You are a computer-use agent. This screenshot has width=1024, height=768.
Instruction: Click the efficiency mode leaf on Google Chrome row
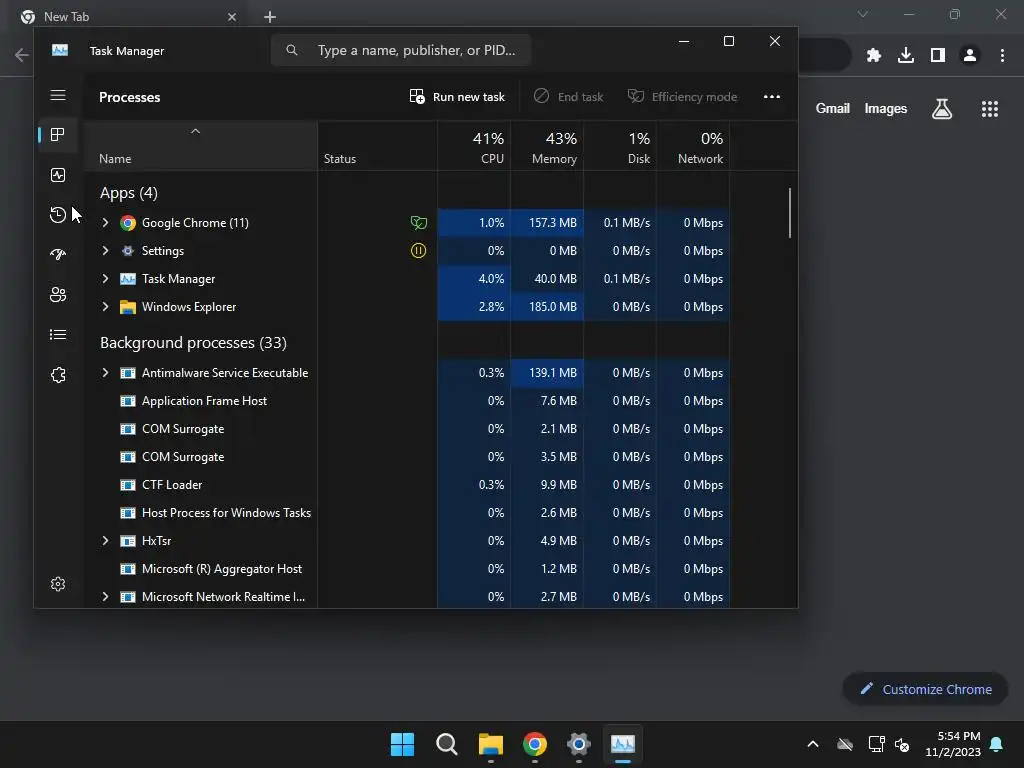tap(419, 223)
